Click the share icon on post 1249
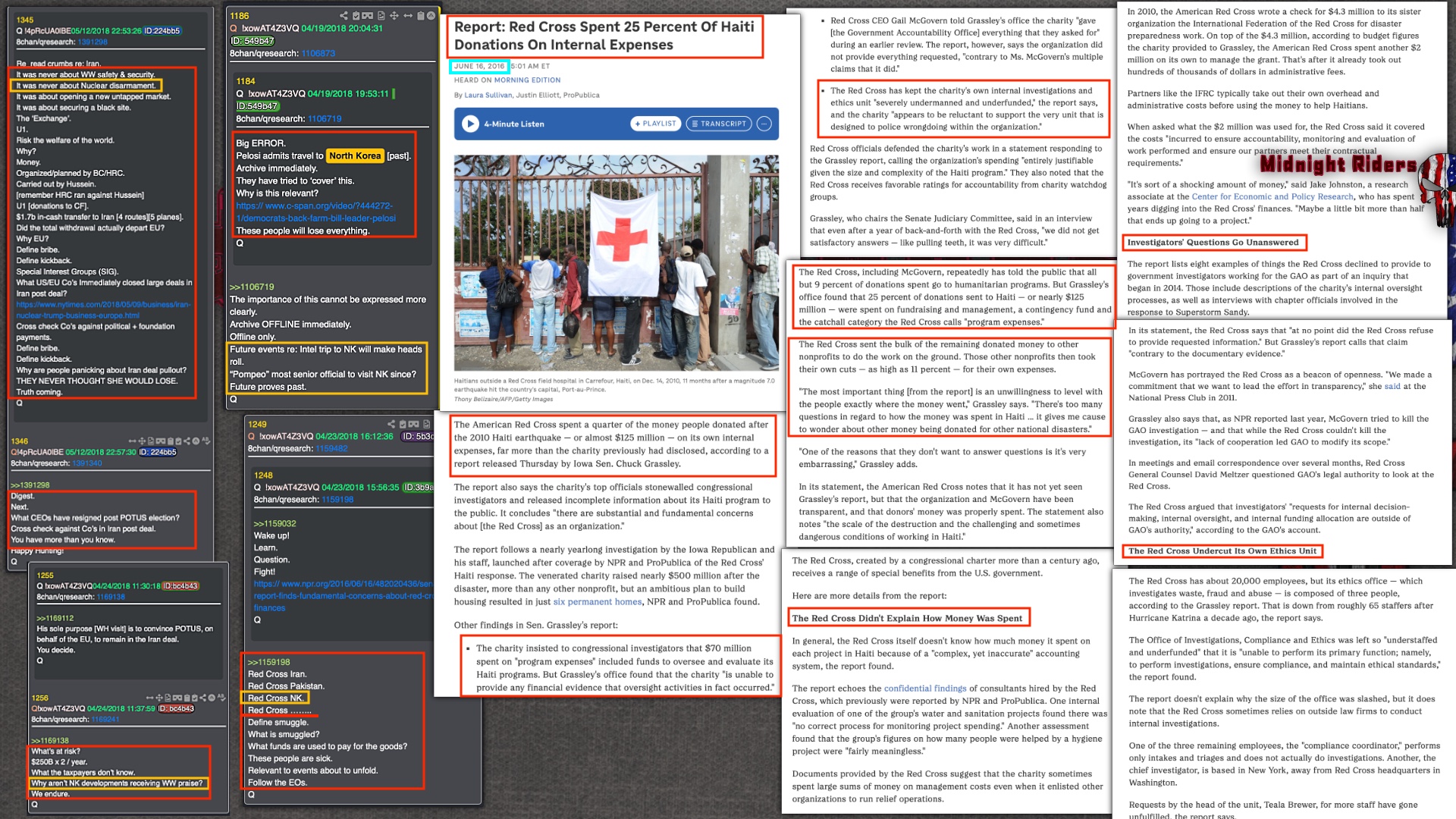This screenshot has height=819, width=1456. [x=391, y=424]
